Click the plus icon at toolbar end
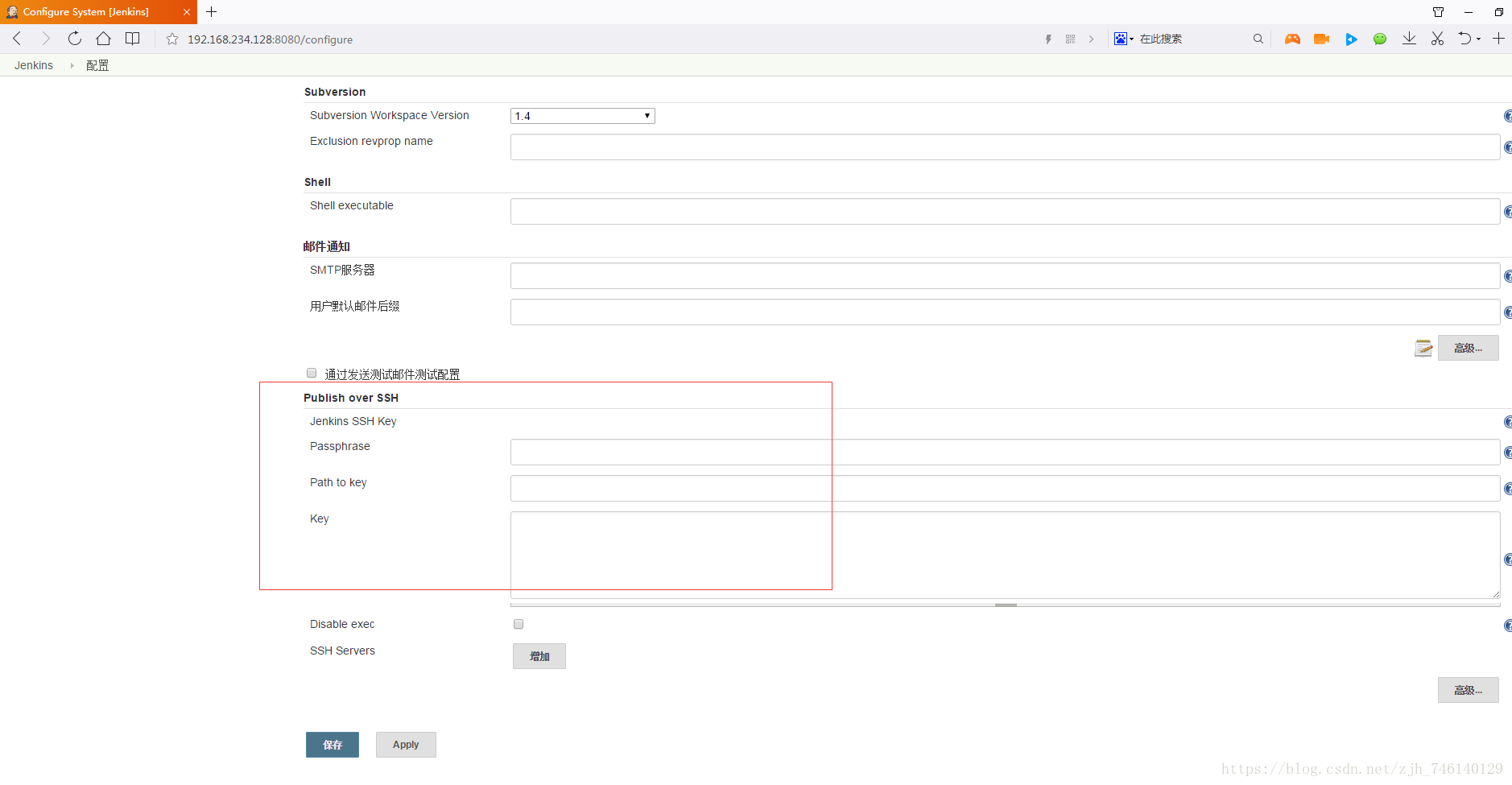 [1498, 39]
